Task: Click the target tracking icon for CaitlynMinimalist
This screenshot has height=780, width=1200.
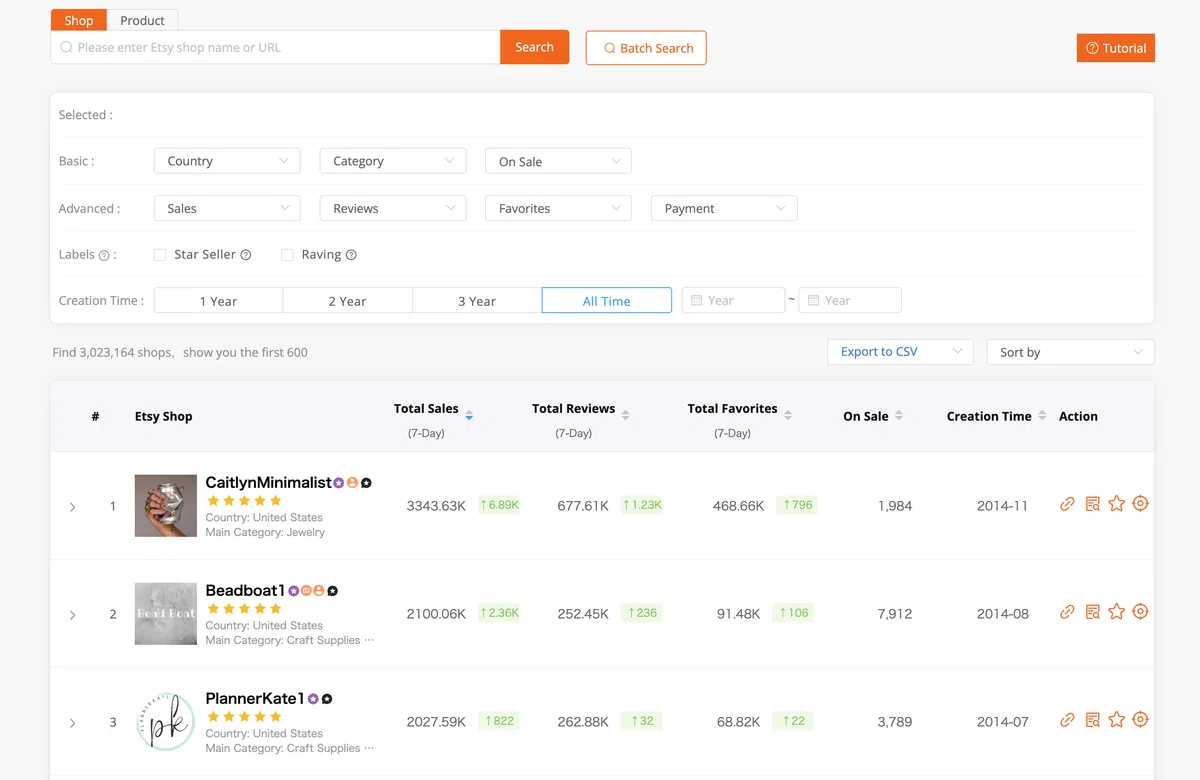Action: click(x=1140, y=504)
